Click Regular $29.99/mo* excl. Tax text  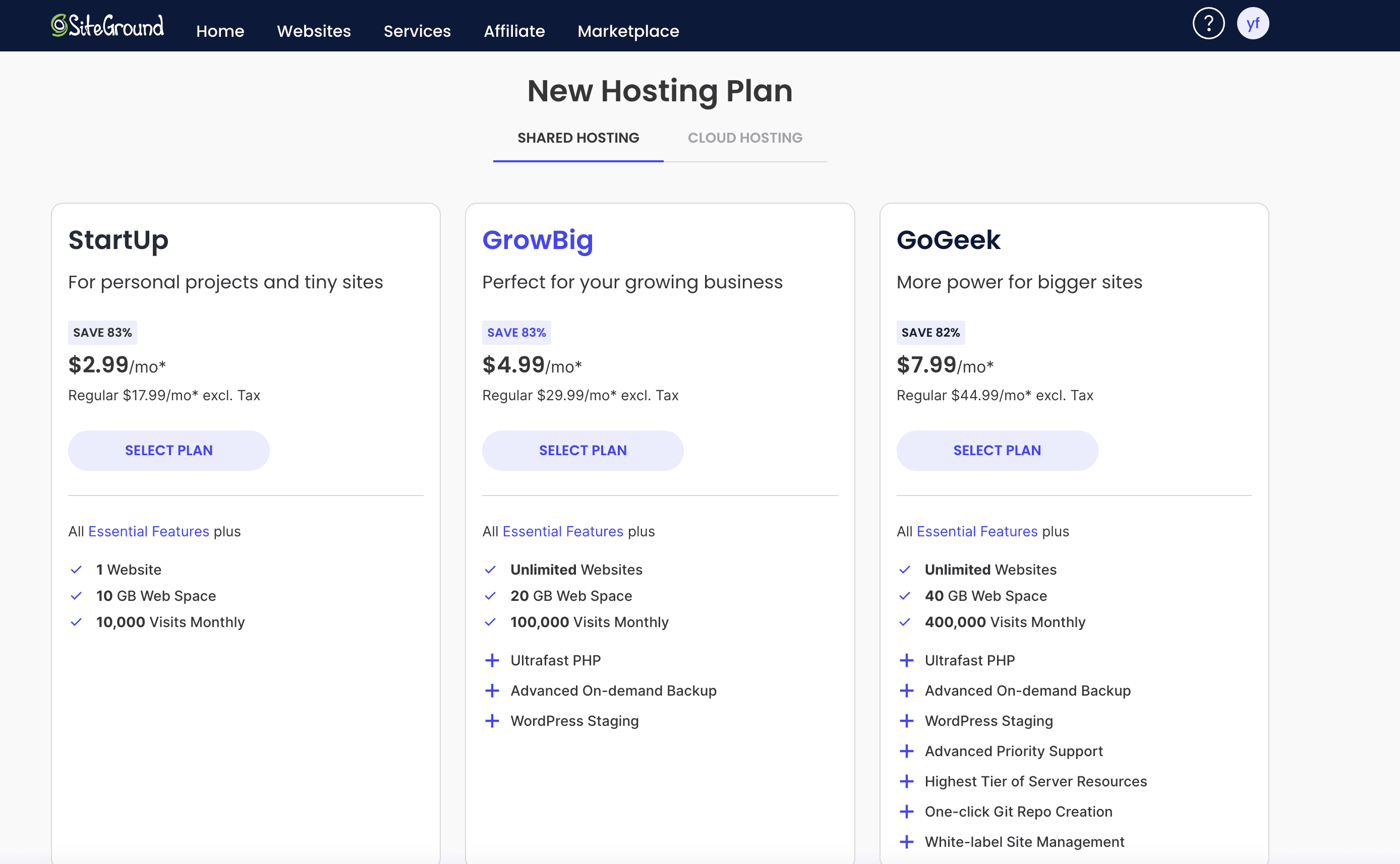(580, 395)
